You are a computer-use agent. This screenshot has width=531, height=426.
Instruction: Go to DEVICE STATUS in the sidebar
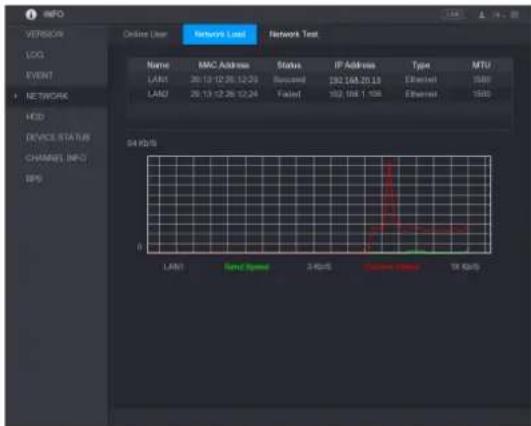click(x=58, y=137)
